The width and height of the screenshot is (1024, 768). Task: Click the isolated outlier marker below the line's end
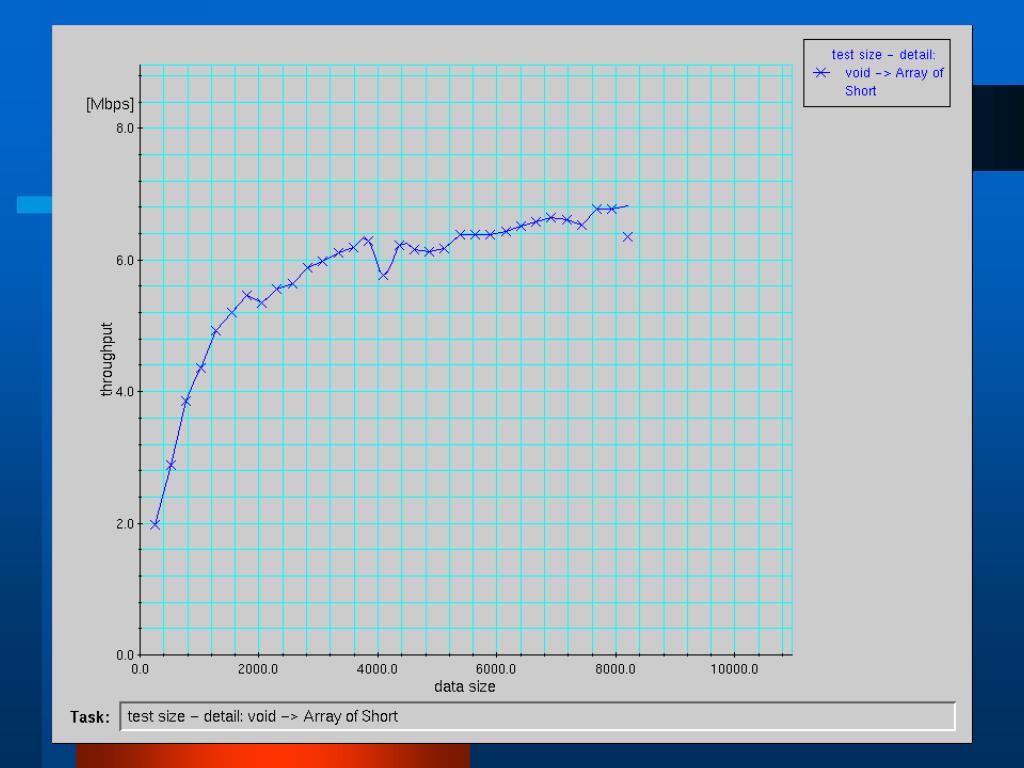point(628,236)
